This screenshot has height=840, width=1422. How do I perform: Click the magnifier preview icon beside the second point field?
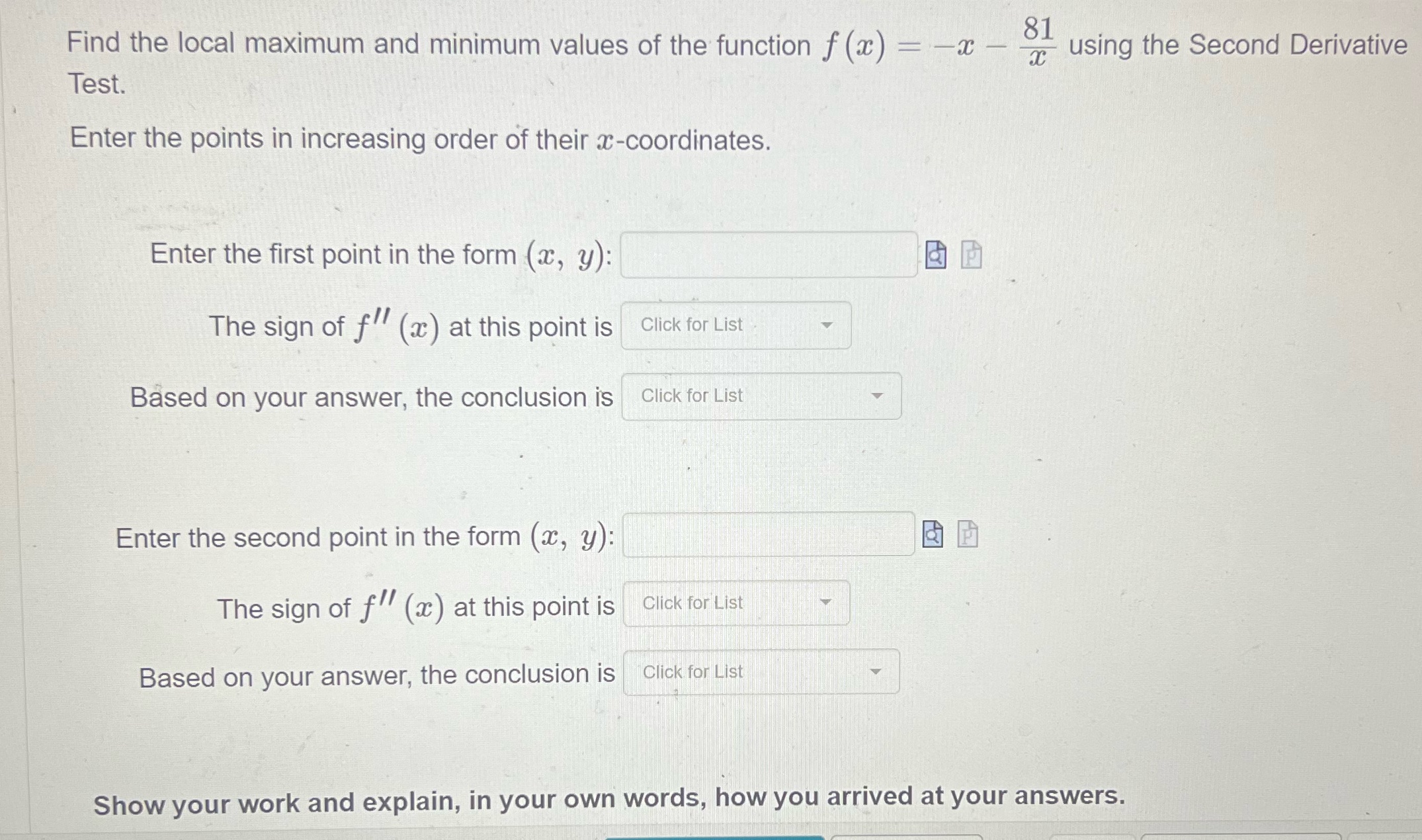[x=932, y=536]
